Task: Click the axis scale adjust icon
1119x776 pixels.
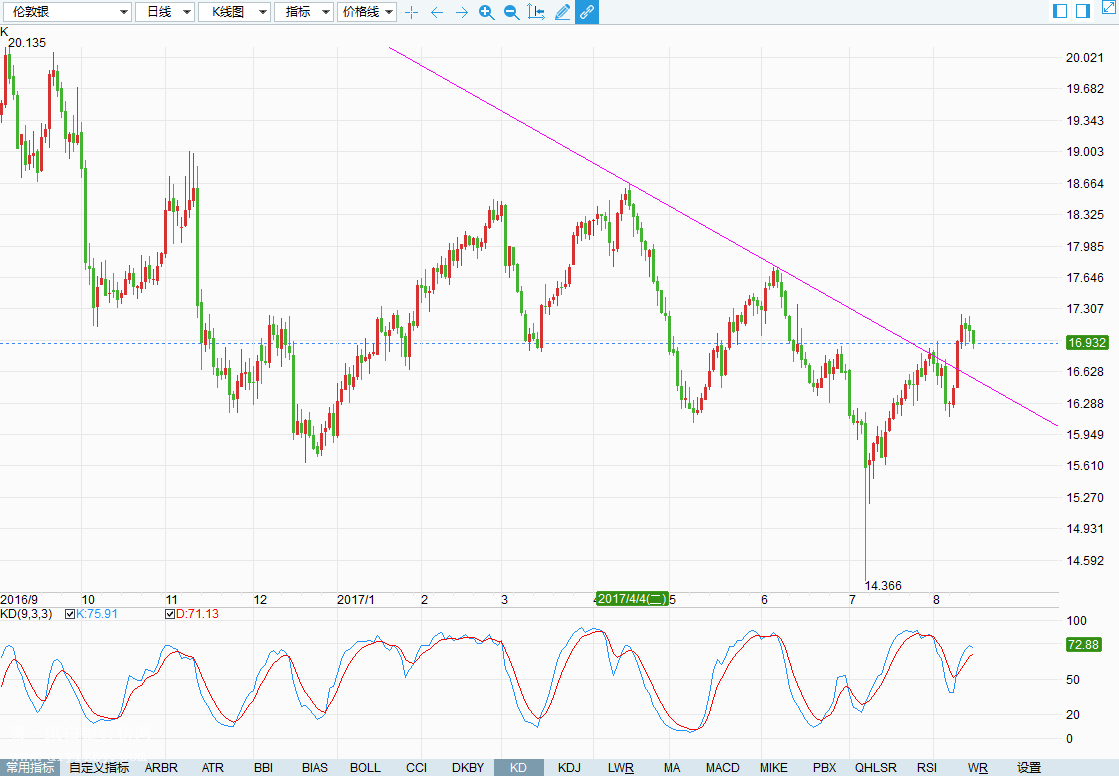Action: click(x=536, y=12)
